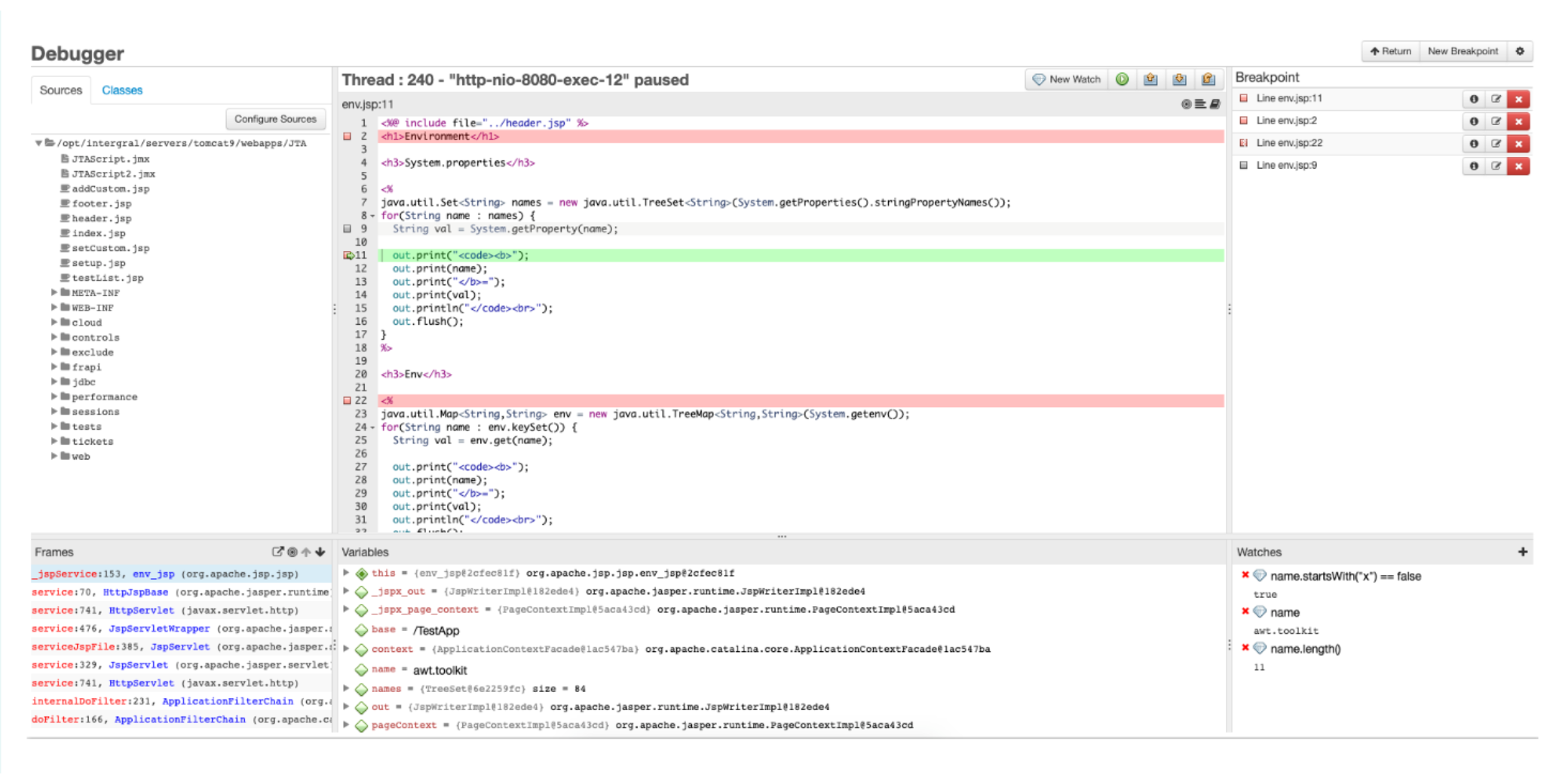Click the step over curved-arrow icon
This screenshot has height=784, width=1553.
pyautogui.click(x=1208, y=79)
